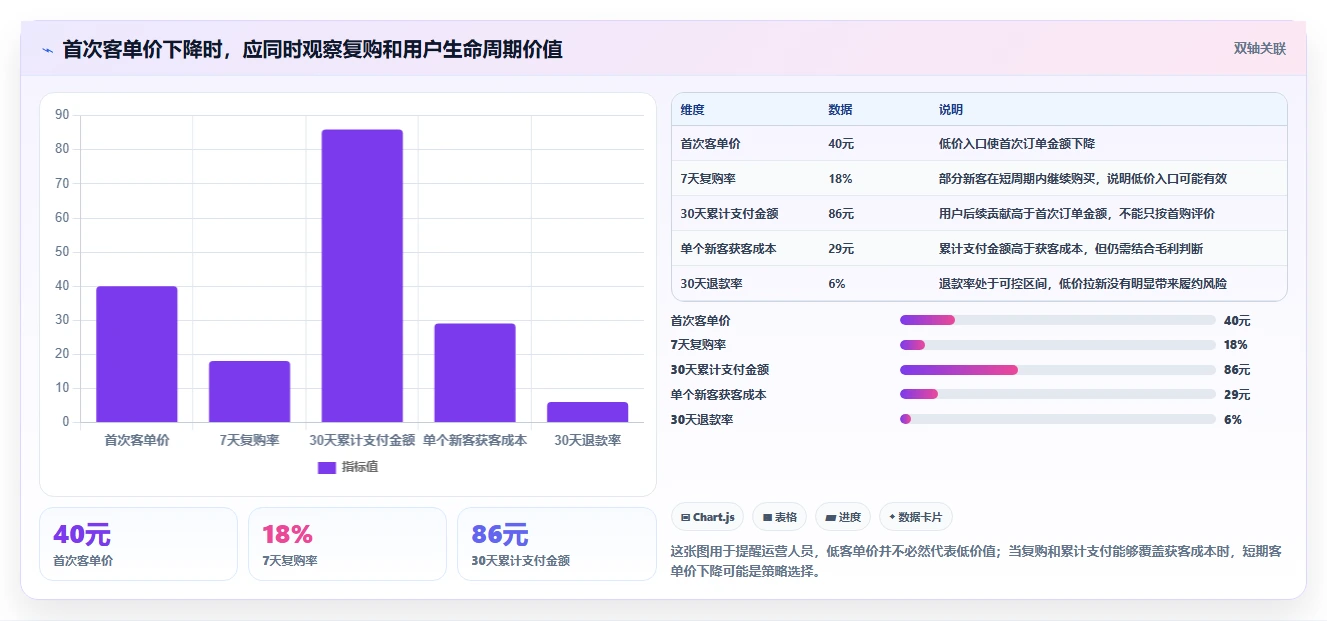This screenshot has height=621, width=1327.
Task: Click the 单个新客获客成本 chart bar
Action: [x=475, y=373]
